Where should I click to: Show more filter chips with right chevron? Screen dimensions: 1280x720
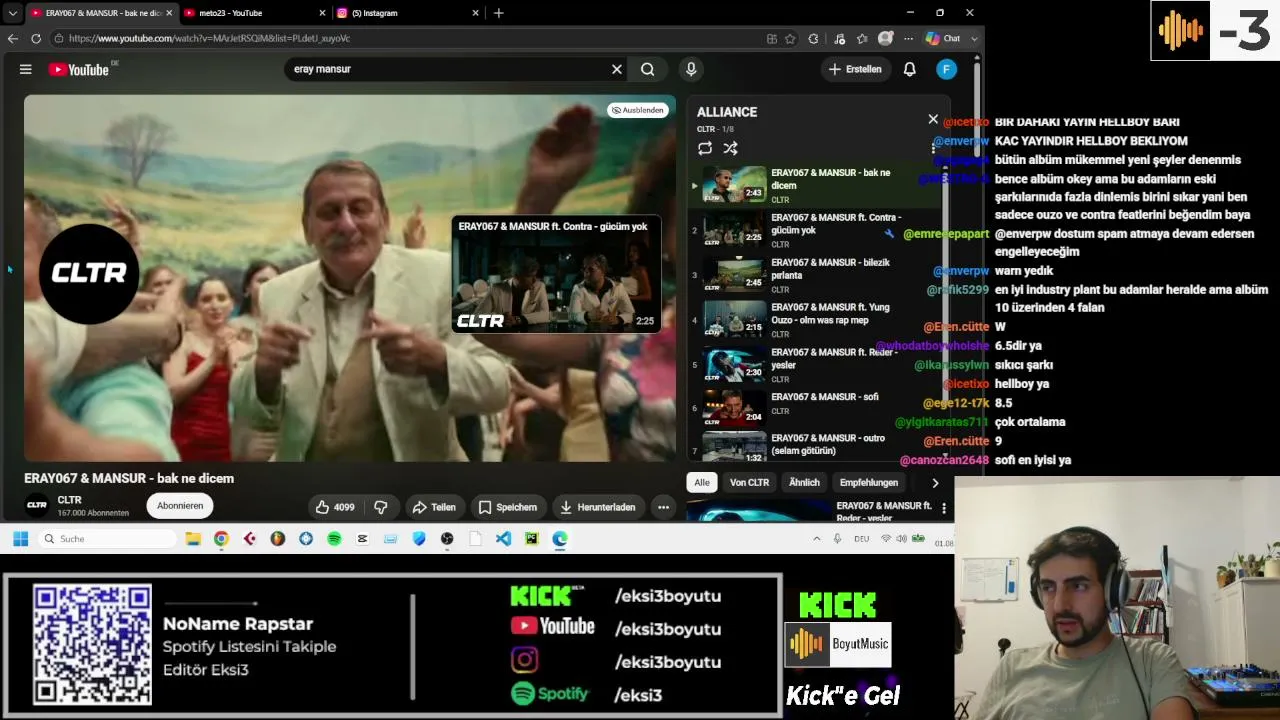(x=935, y=483)
